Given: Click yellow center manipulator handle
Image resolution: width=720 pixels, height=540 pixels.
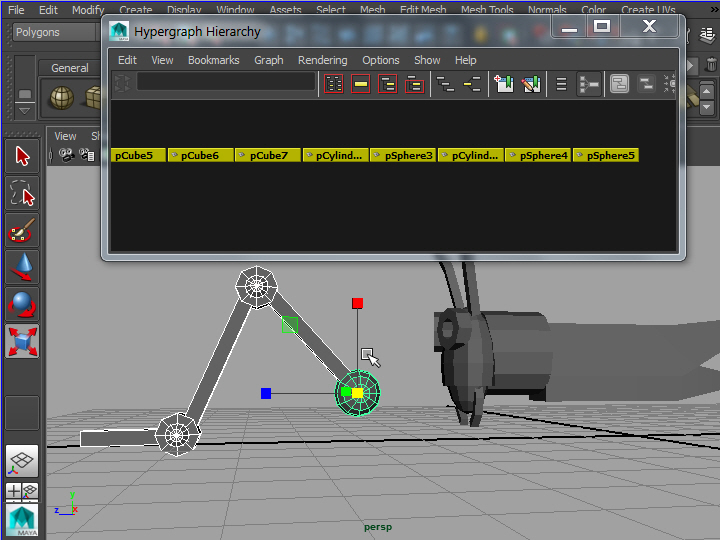Looking at the screenshot, I should tap(358, 393).
